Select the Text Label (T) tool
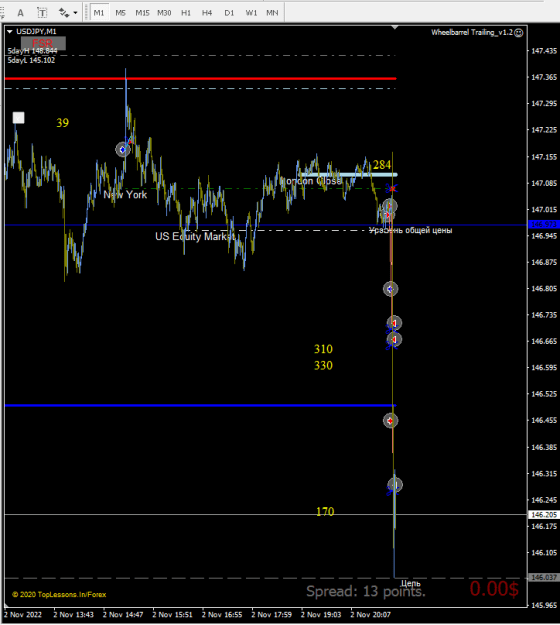 [x=42, y=13]
